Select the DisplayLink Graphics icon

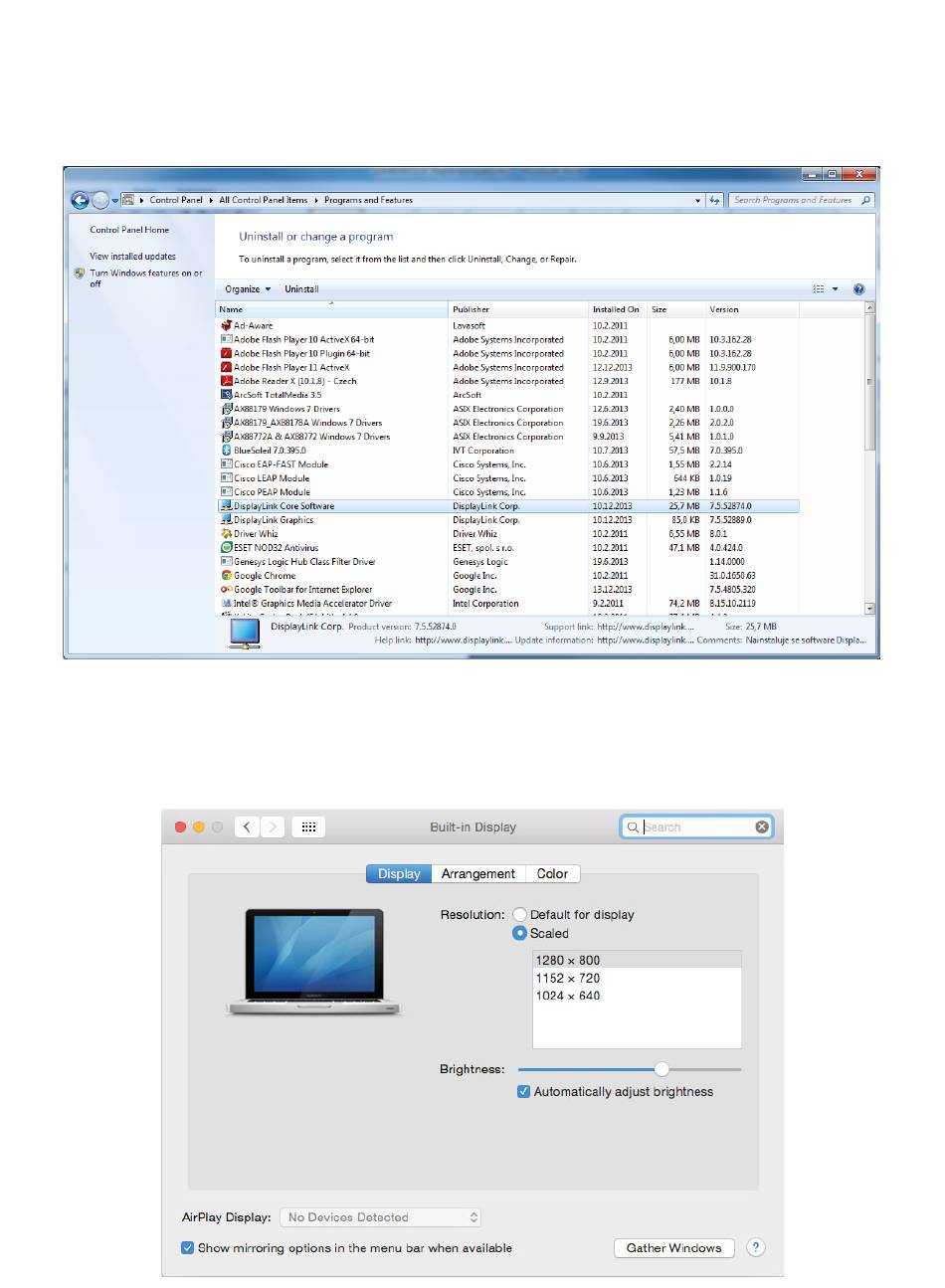click(226, 520)
